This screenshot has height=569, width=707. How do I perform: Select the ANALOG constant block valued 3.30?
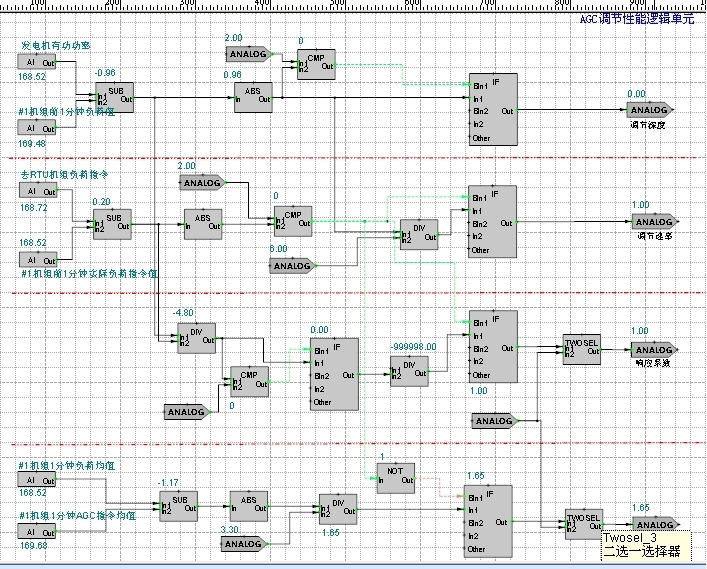240,544
